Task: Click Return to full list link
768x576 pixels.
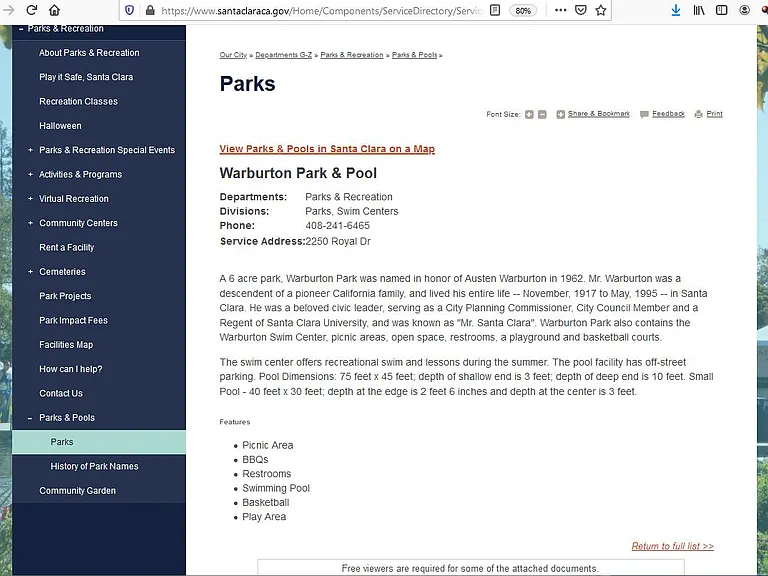Action: coord(672,546)
